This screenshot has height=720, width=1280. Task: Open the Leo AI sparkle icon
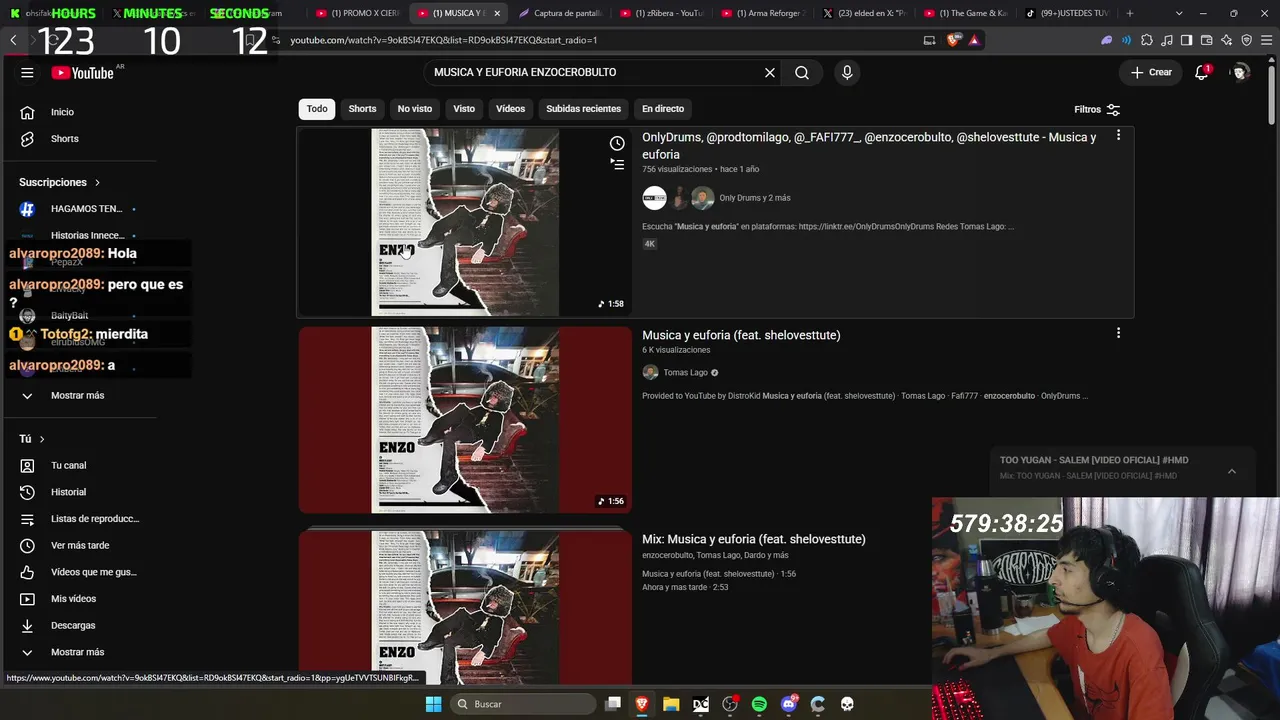coord(1227,40)
